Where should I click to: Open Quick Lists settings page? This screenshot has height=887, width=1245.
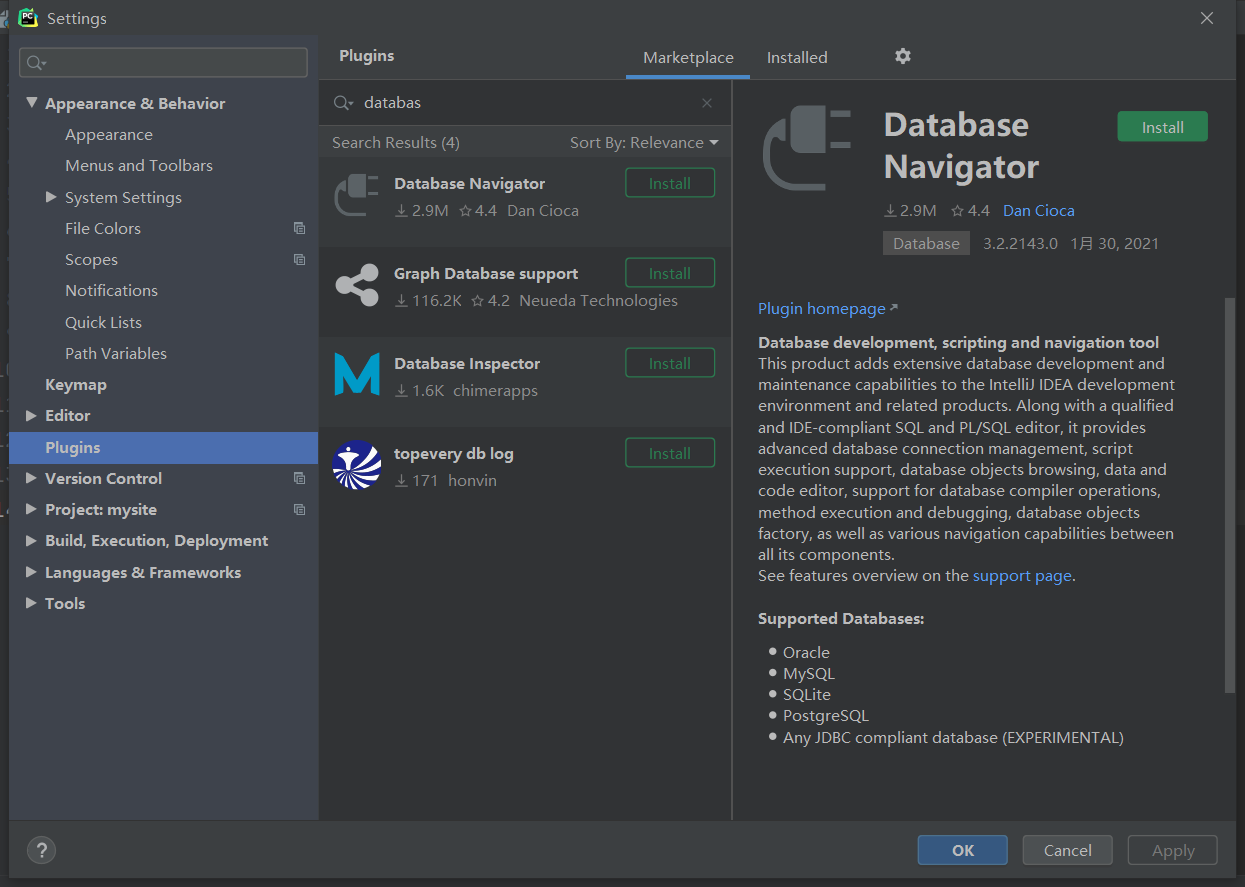pos(104,322)
